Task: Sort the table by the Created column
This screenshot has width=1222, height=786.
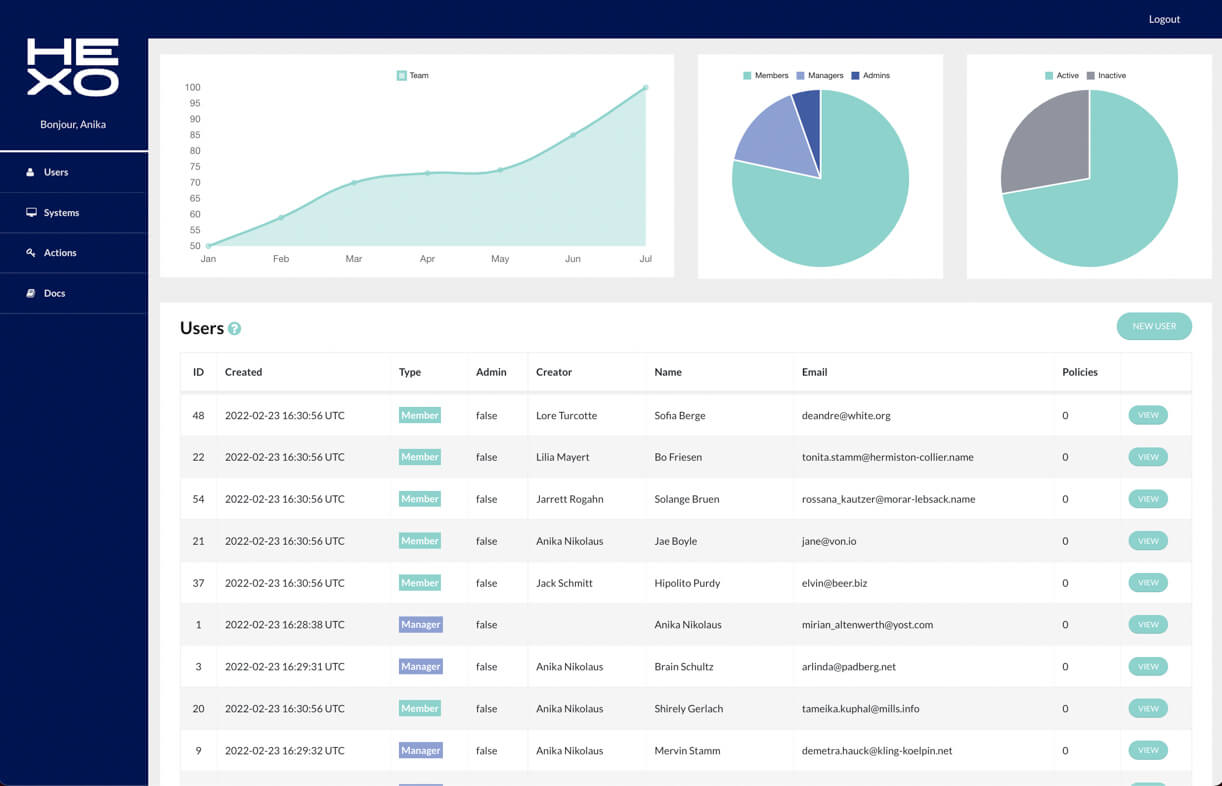Action: coord(243,371)
